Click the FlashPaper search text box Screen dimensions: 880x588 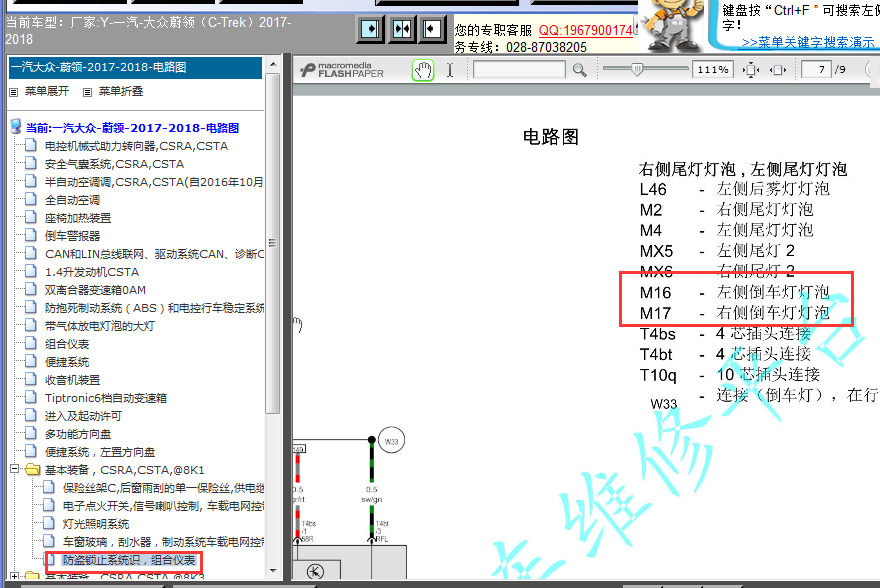(x=519, y=70)
